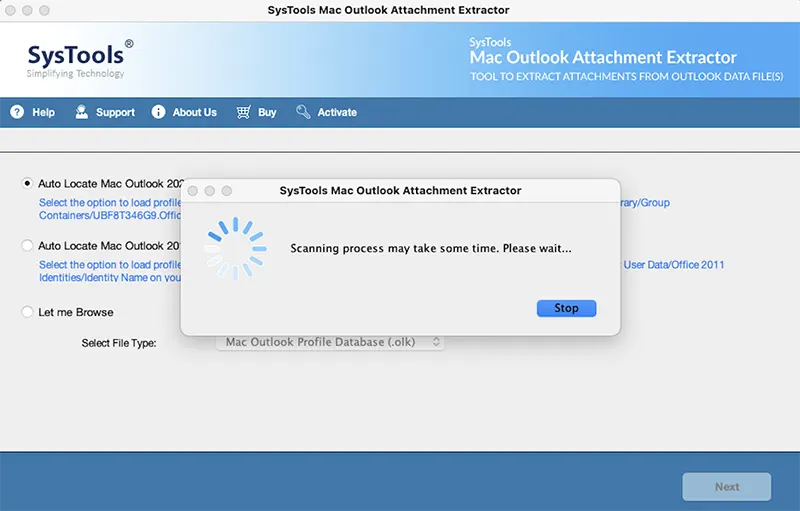Open the Activate menu label
The height and width of the screenshot is (511, 800).
tap(337, 112)
